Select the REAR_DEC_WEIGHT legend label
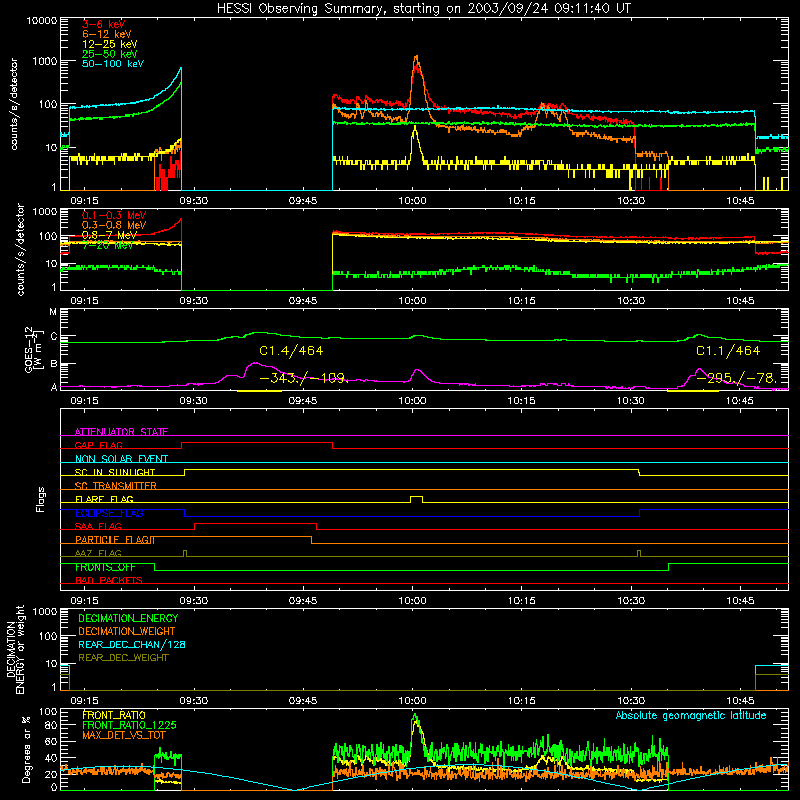Screen dimensions: 800x800 [x=123, y=658]
